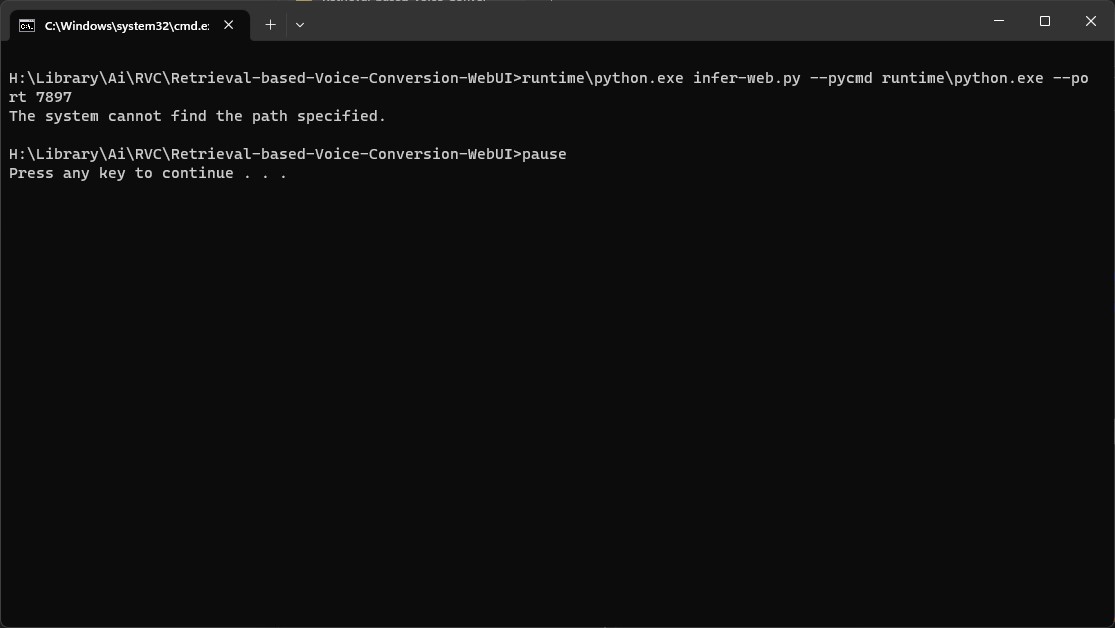
Task: Open the tab switcher dropdown next to plus button
Action: click(299, 24)
